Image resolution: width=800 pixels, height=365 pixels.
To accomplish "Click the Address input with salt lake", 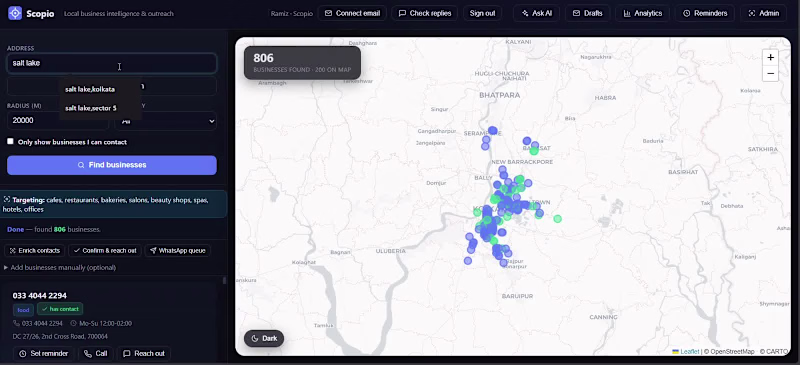I will [x=112, y=63].
